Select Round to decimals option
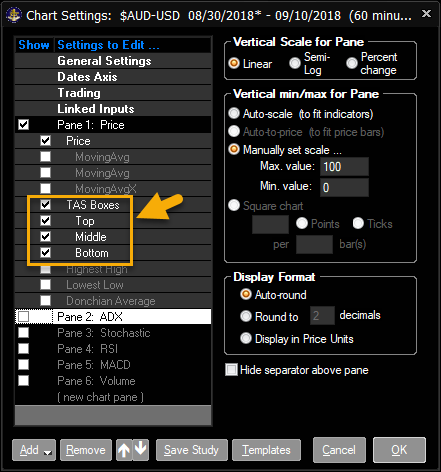This screenshot has width=441, height=472. (246, 316)
